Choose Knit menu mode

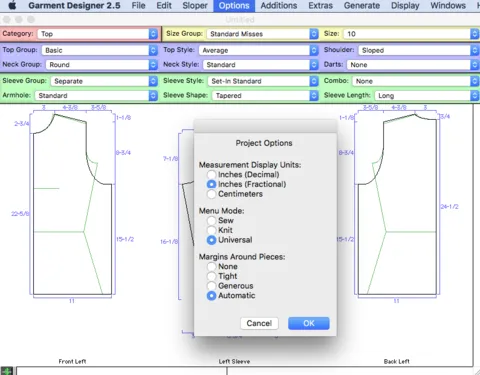[211, 230]
